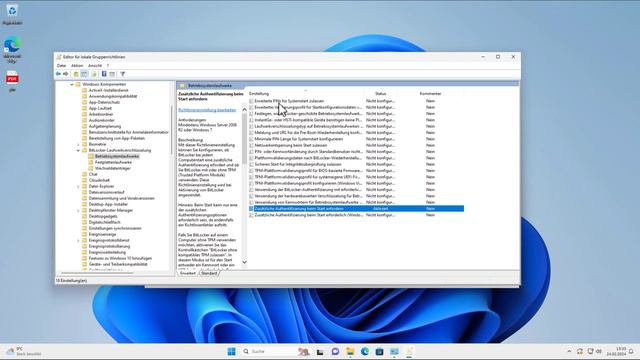The image size is (640, 360).
Task: Click the taskbar clock and date
Action: click(616, 351)
